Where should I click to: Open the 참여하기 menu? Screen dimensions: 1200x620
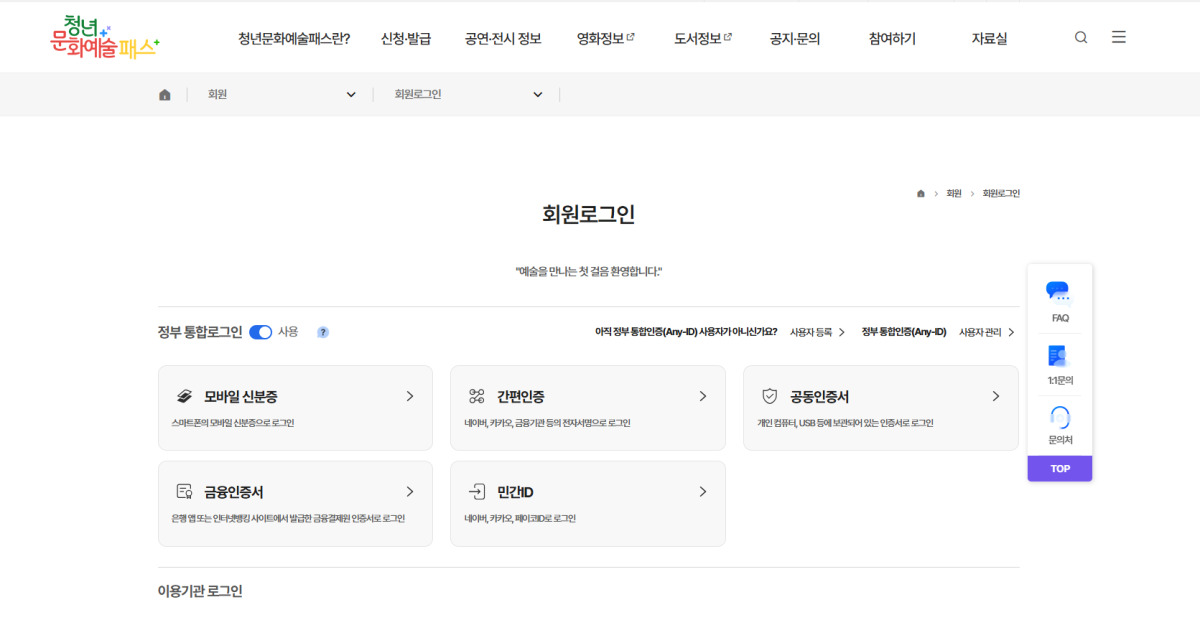click(x=892, y=39)
